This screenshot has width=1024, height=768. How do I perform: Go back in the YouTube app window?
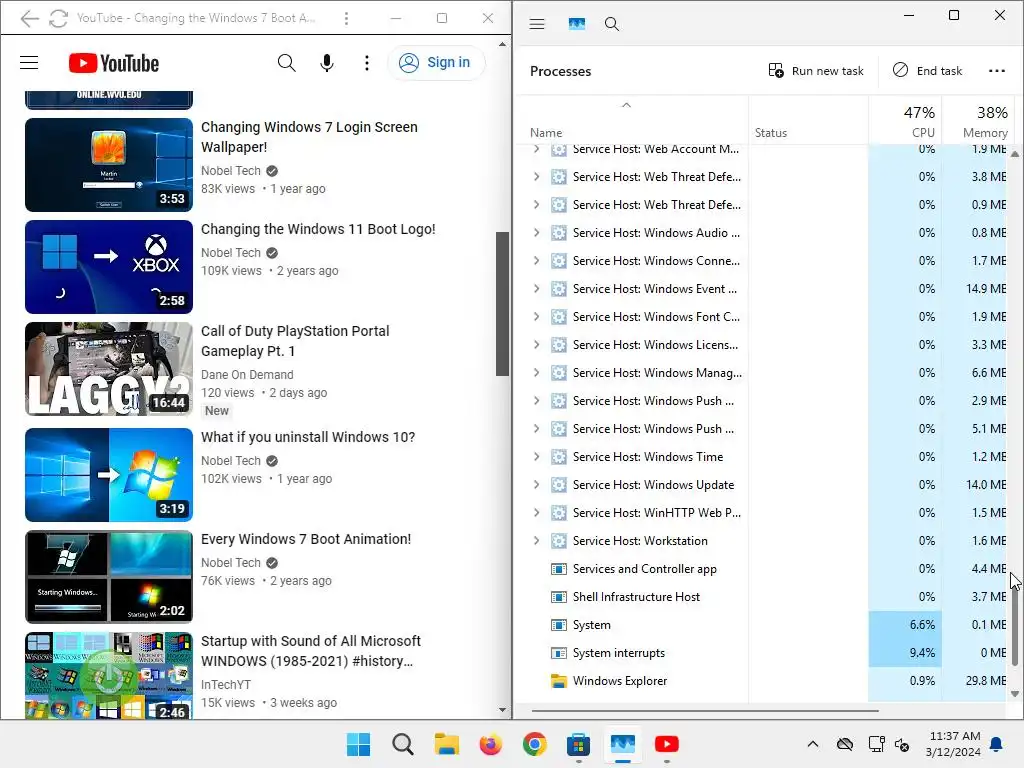(29, 18)
